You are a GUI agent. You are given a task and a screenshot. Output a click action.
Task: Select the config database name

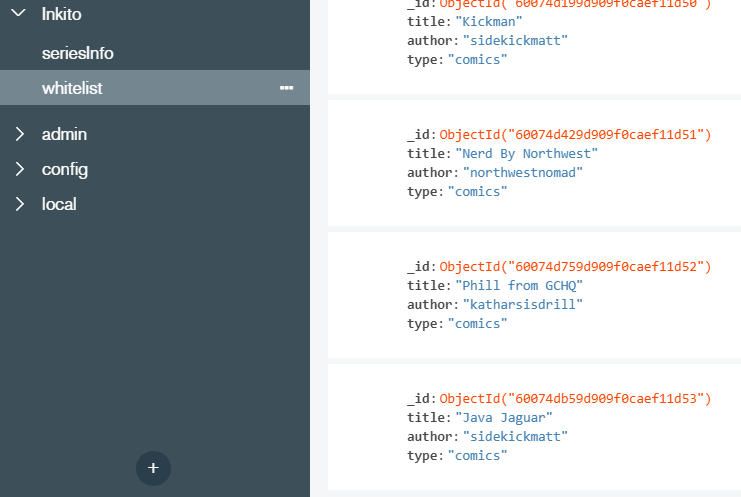(x=65, y=170)
